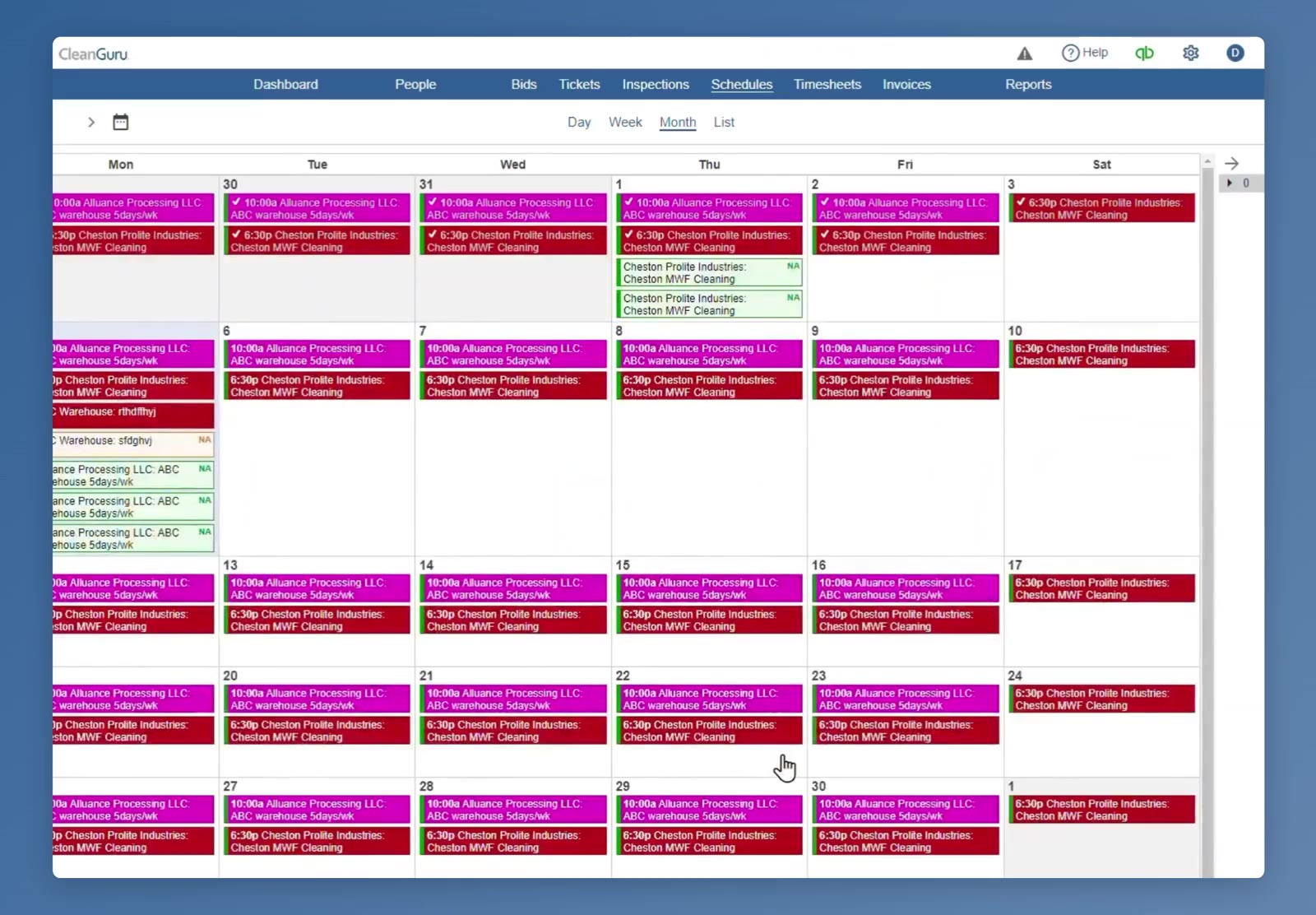Click the user avatar D icon
Screen dimensions: 1316x915
pyautogui.click(x=1235, y=53)
